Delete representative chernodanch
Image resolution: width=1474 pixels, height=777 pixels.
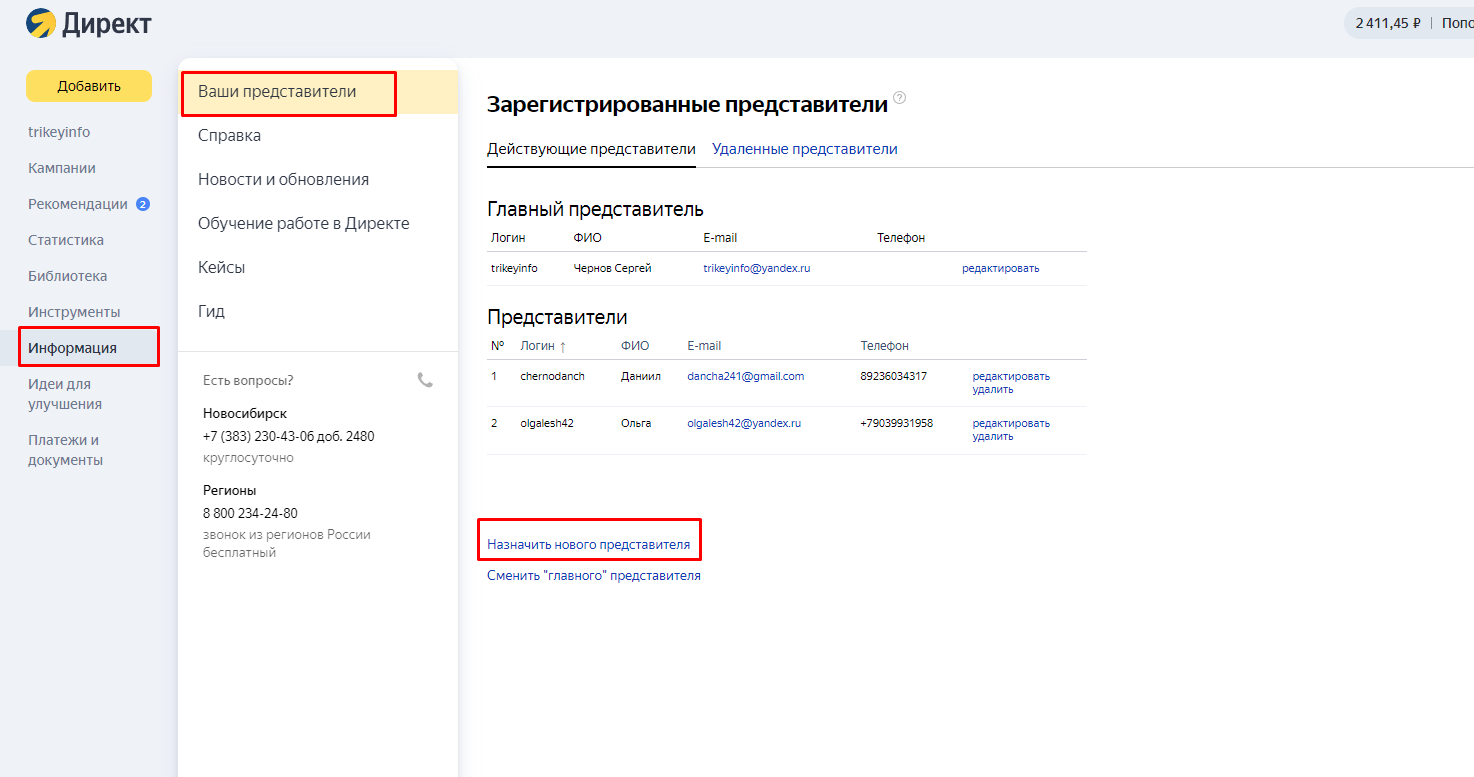[x=992, y=390]
